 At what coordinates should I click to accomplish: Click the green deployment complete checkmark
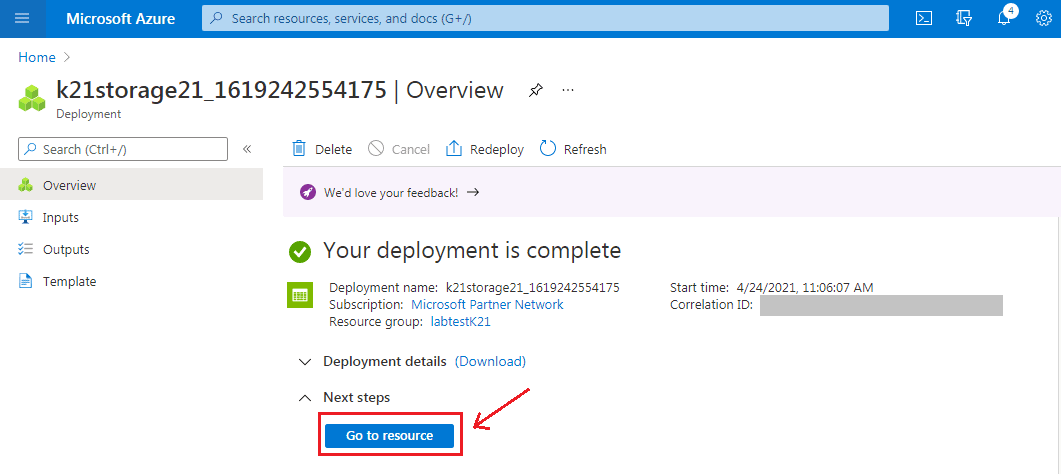point(300,252)
